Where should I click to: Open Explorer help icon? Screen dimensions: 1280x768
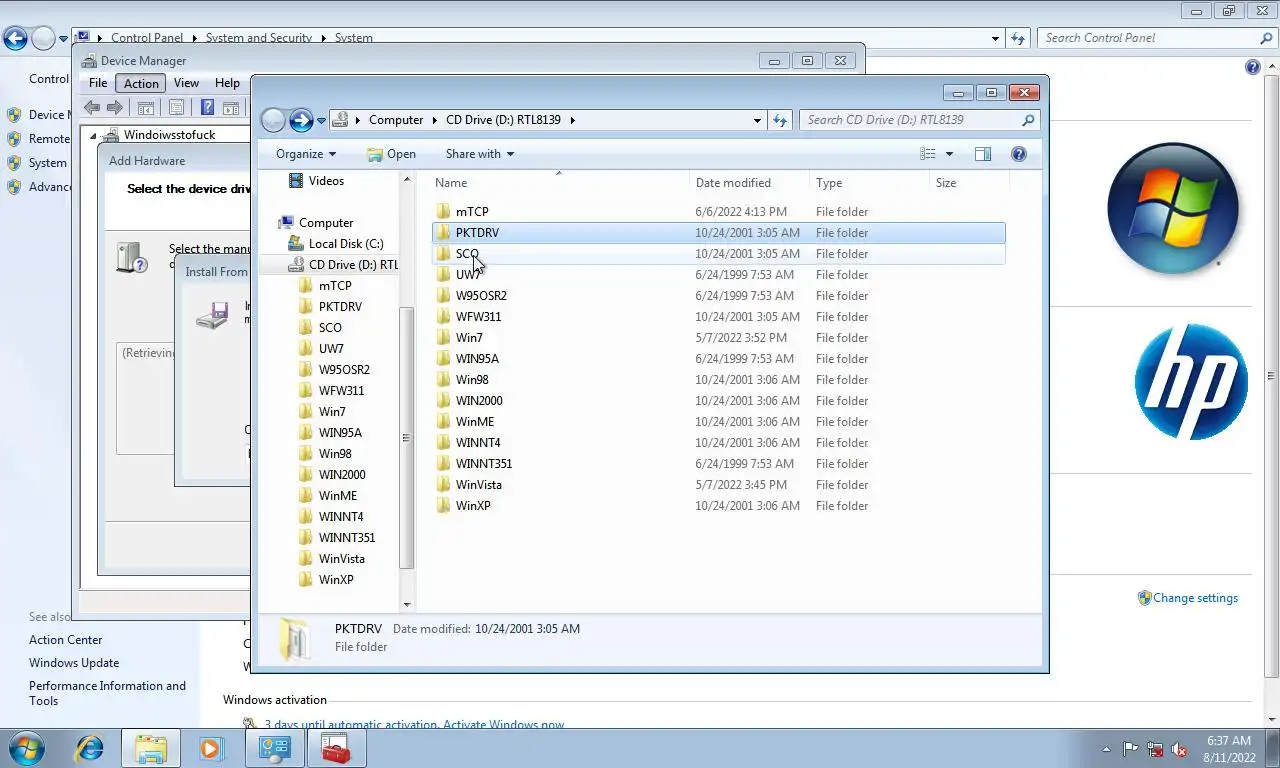[1019, 154]
